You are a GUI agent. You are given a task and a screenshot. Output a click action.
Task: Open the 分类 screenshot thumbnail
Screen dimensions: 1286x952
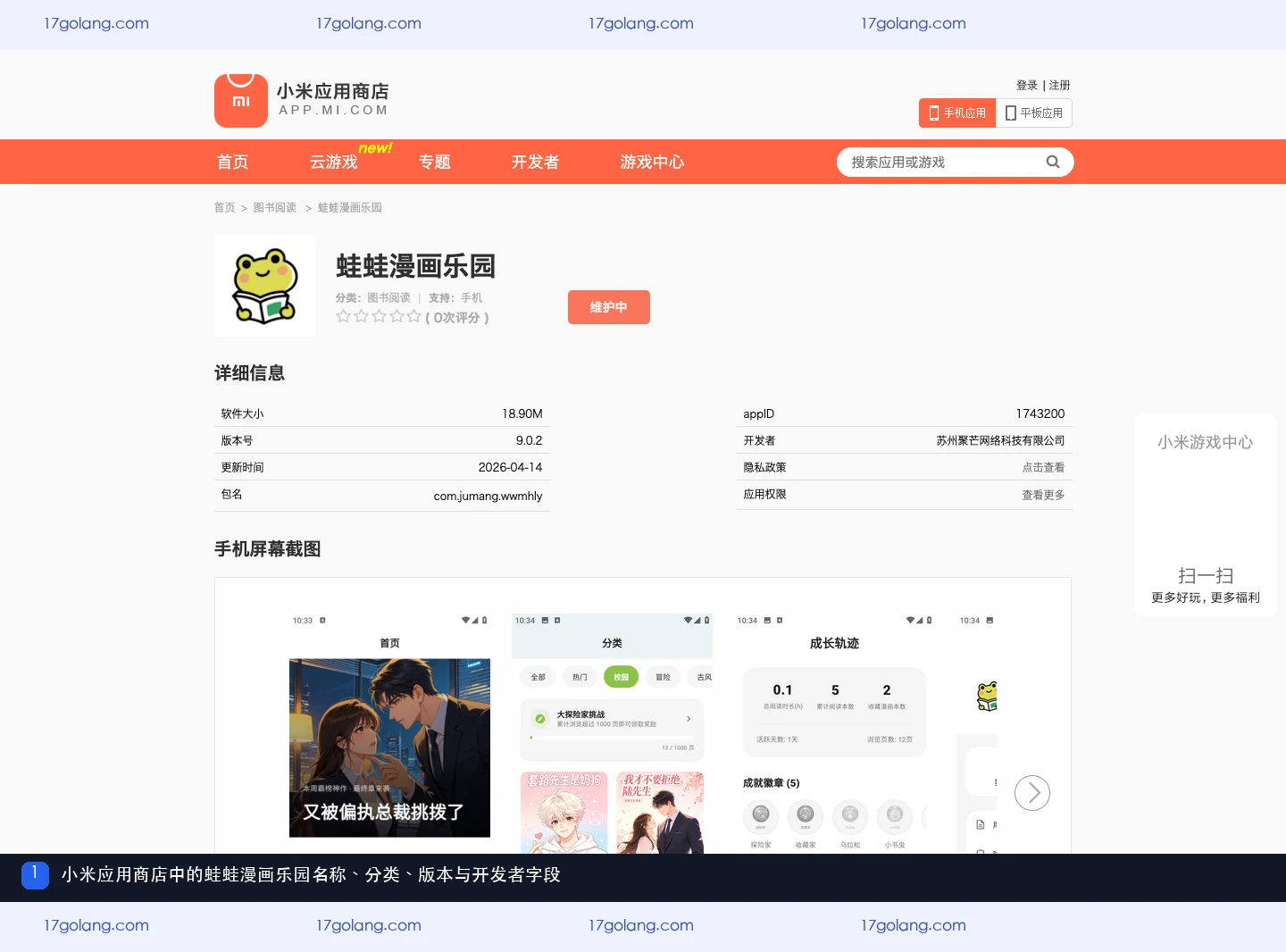[x=613, y=732]
